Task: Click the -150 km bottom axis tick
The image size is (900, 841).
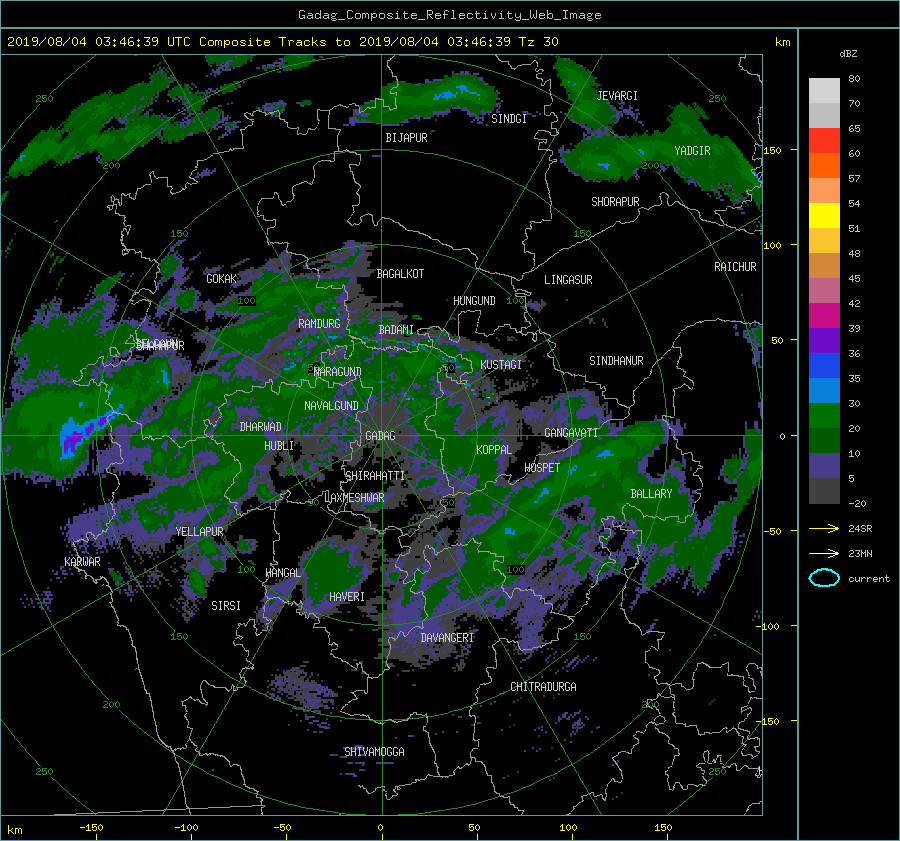Action: (x=91, y=828)
